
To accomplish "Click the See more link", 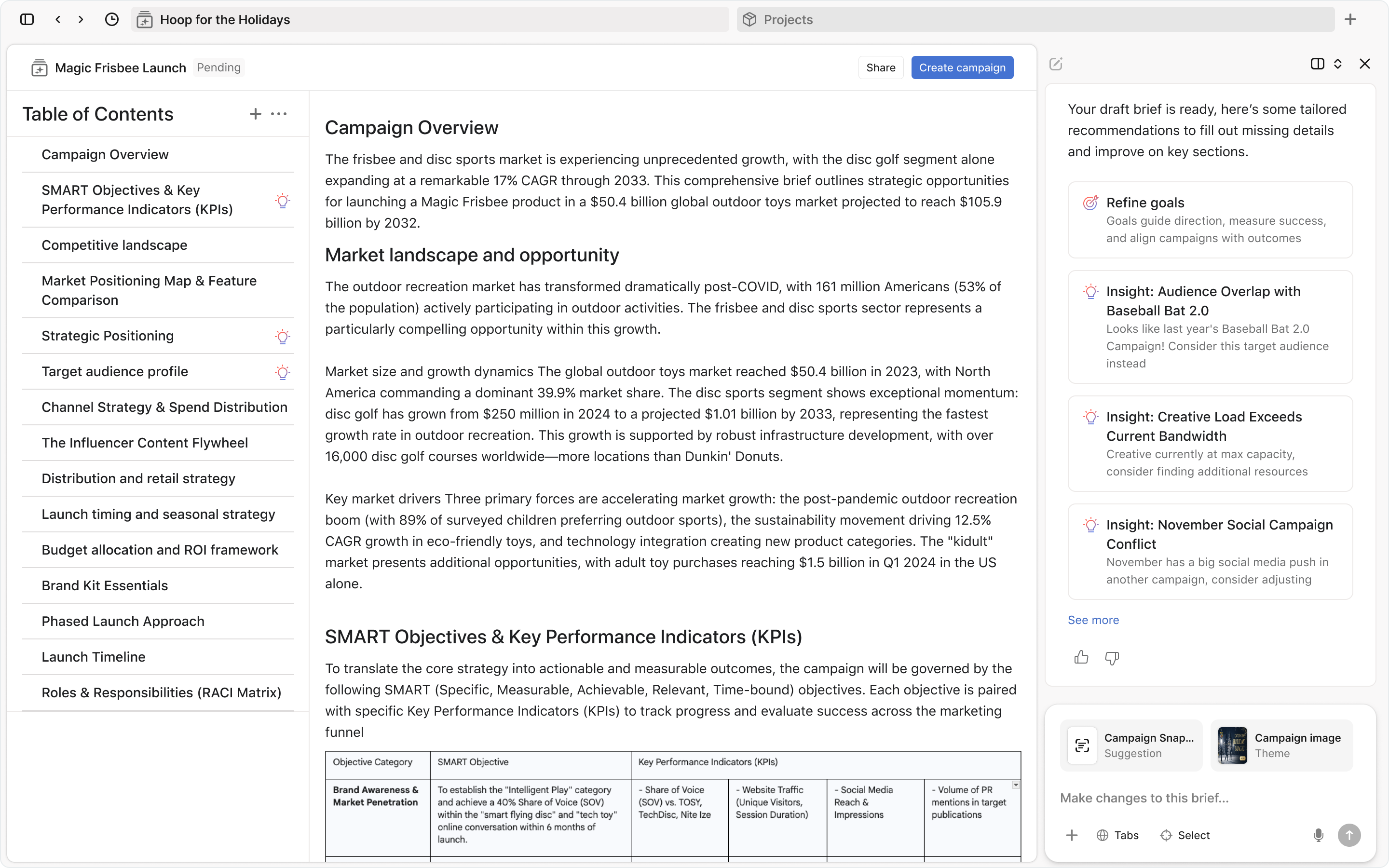I will (1093, 620).
